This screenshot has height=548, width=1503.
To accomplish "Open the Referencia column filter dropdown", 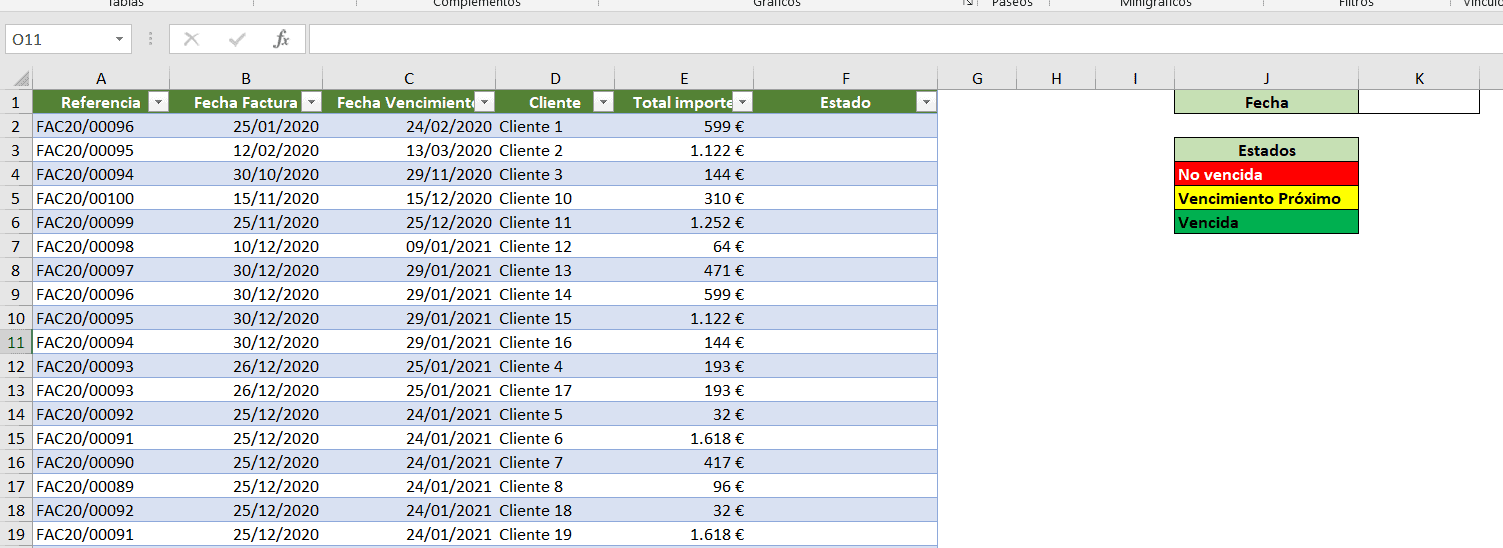I will 158,102.
